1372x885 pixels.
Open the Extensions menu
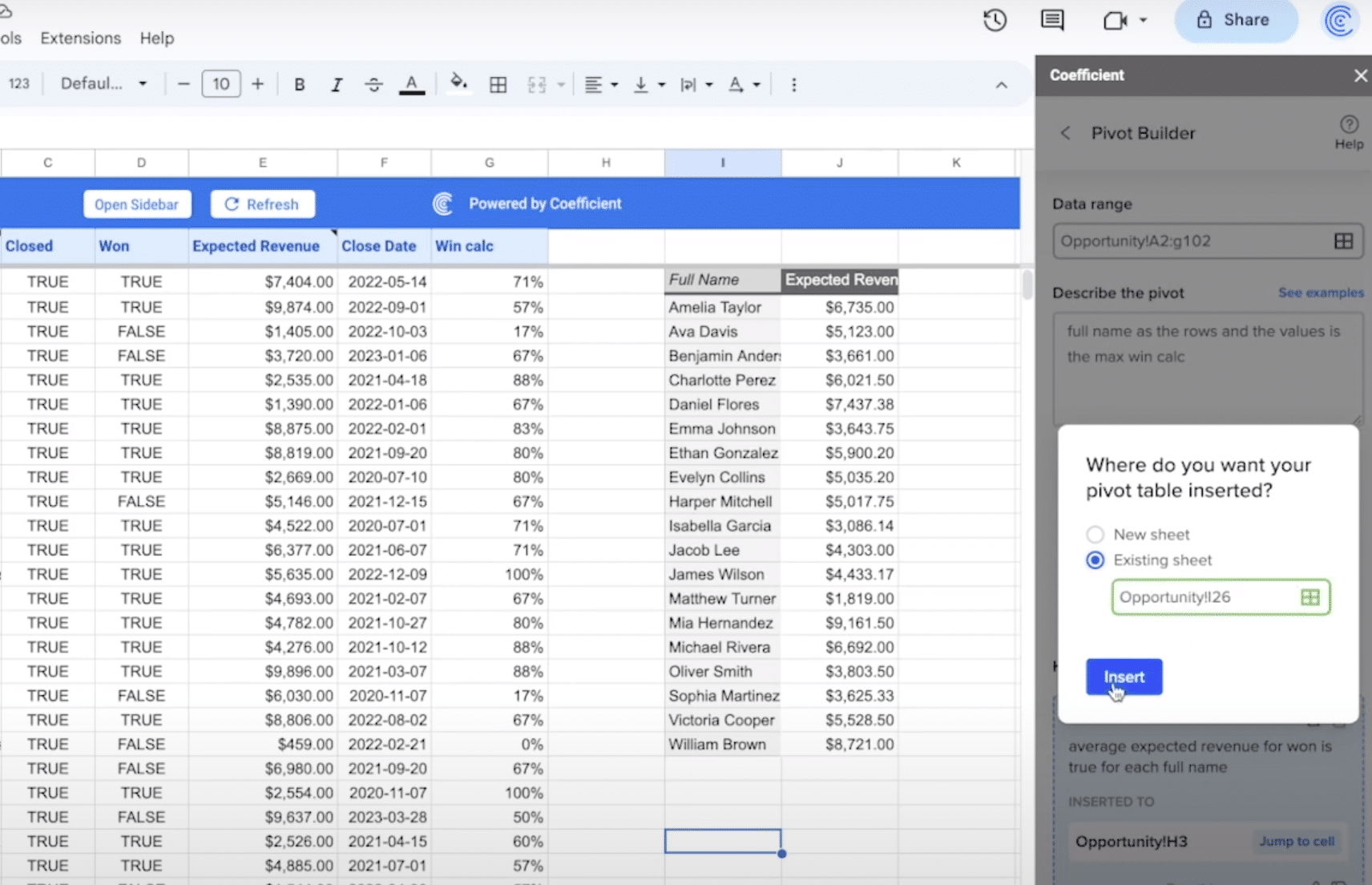[80, 38]
